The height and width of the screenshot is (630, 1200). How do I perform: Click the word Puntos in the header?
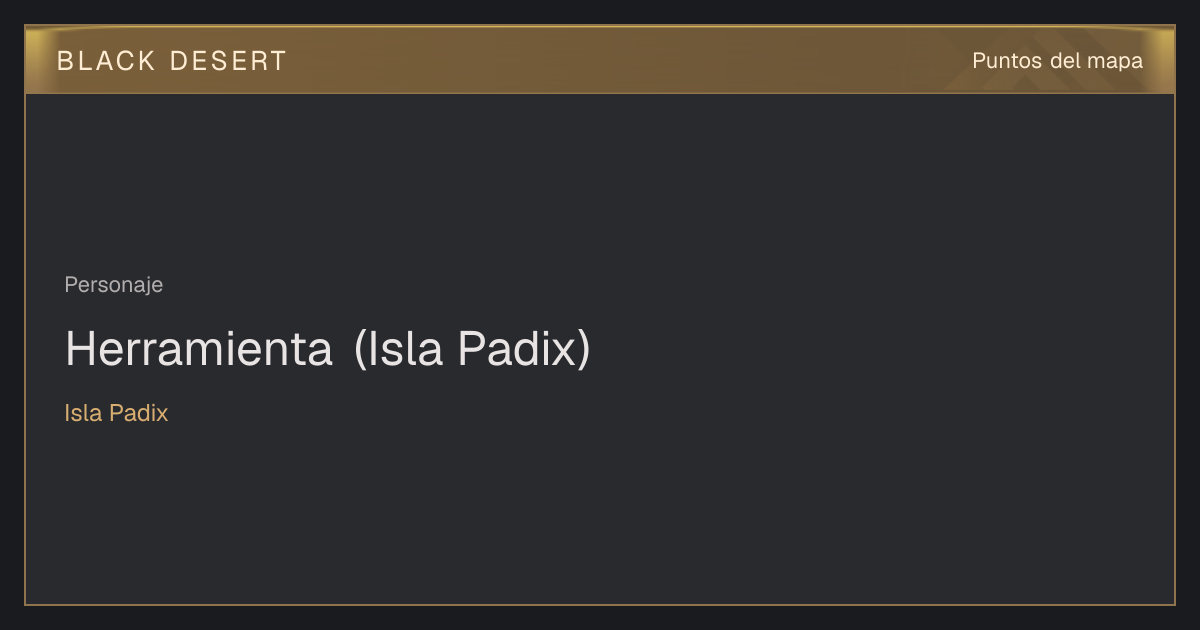[1008, 61]
